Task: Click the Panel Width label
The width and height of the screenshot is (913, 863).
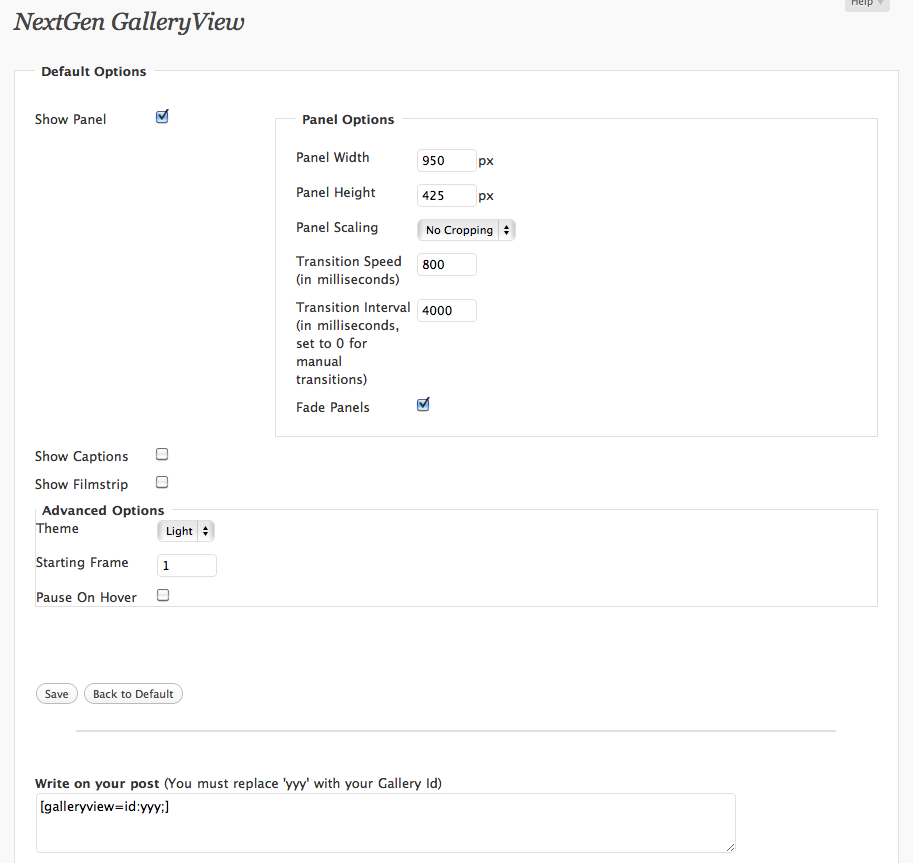Action: coord(332,157)
